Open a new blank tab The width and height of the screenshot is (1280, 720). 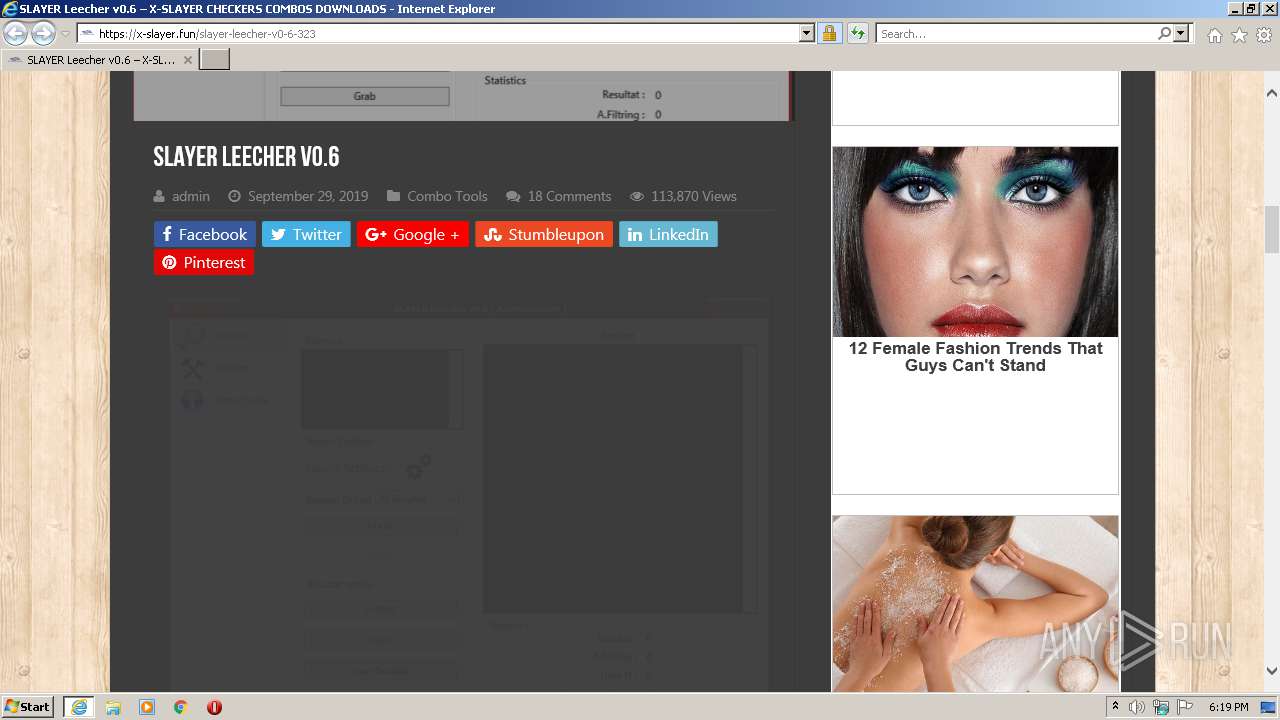[x=215, y=60]
